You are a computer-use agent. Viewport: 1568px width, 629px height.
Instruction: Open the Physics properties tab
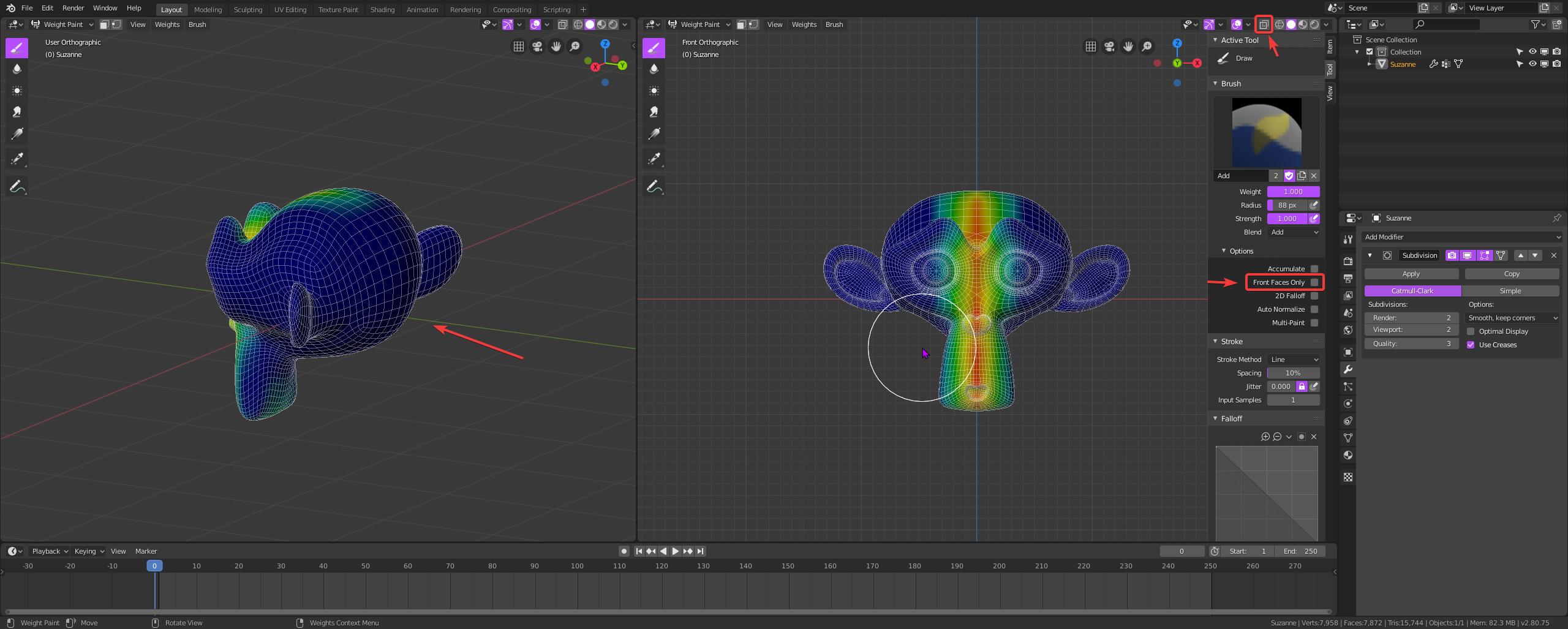pyautogui.click(x=1348, y=404)
